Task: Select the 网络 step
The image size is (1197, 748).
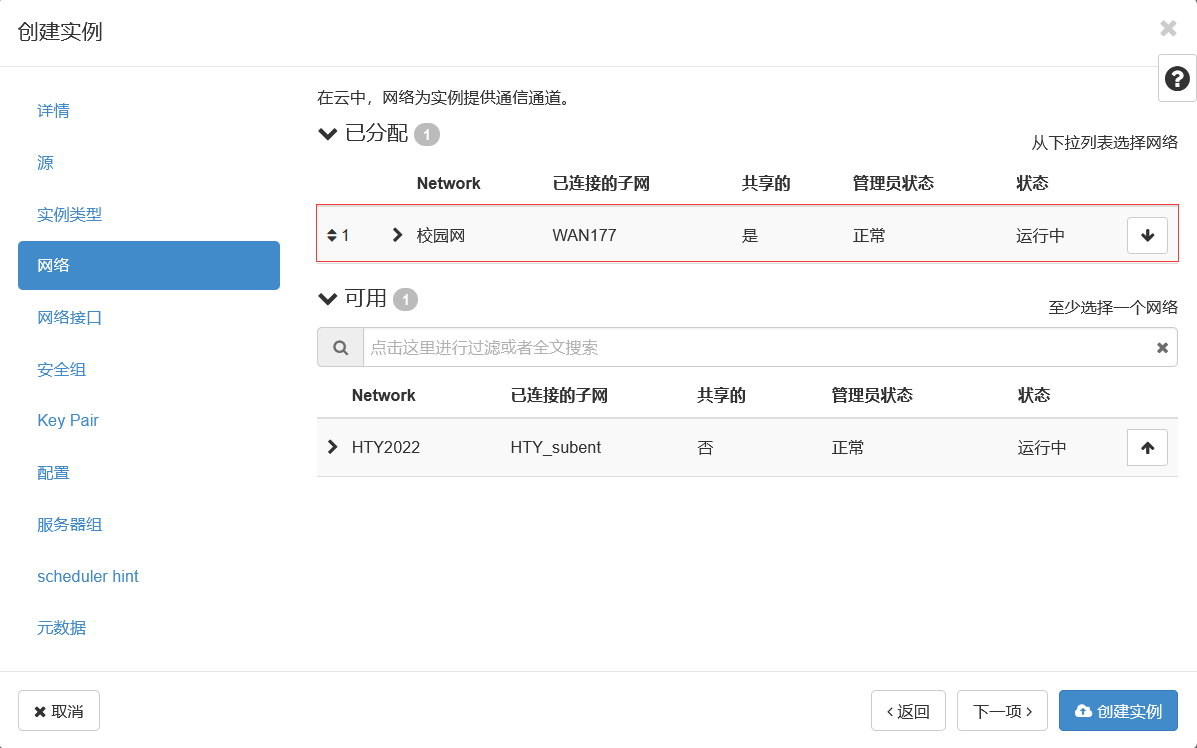Action: pos(149,266)
